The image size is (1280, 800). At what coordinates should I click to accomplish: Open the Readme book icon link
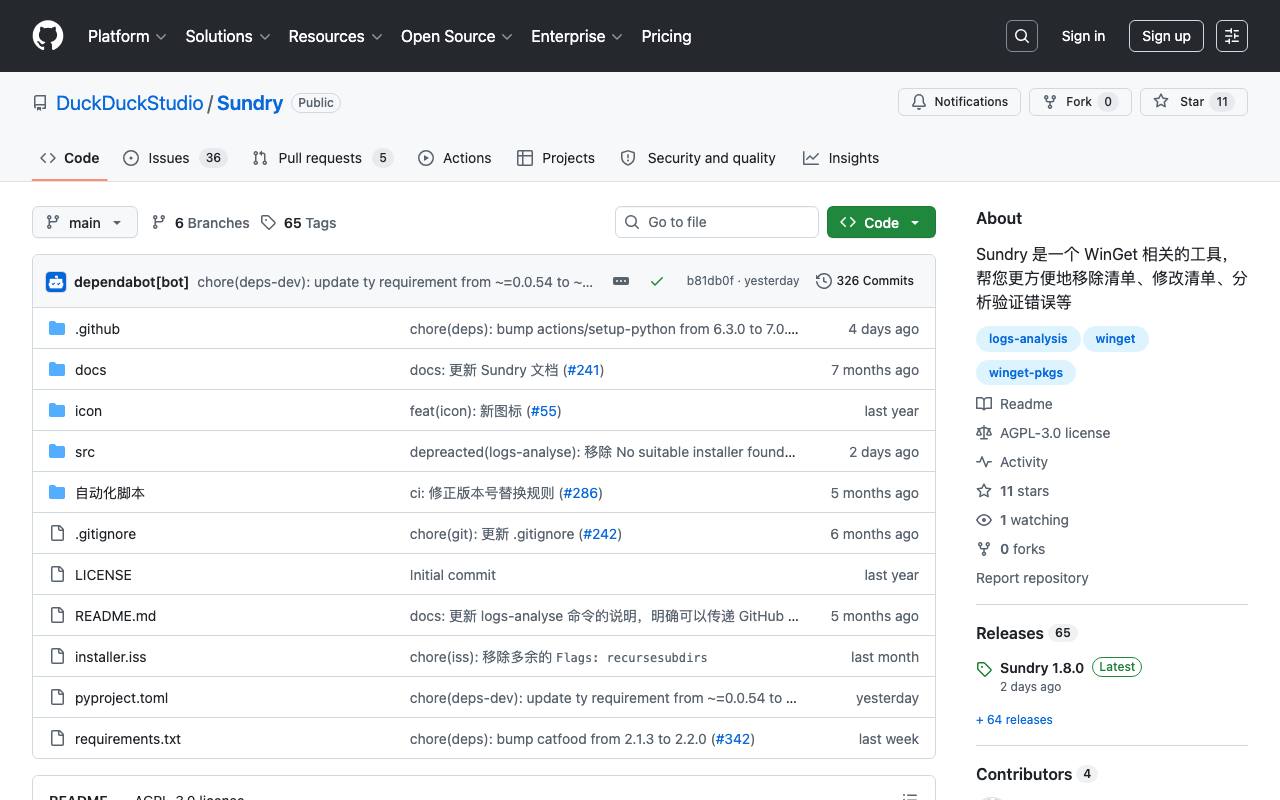[x=984, y=404]
